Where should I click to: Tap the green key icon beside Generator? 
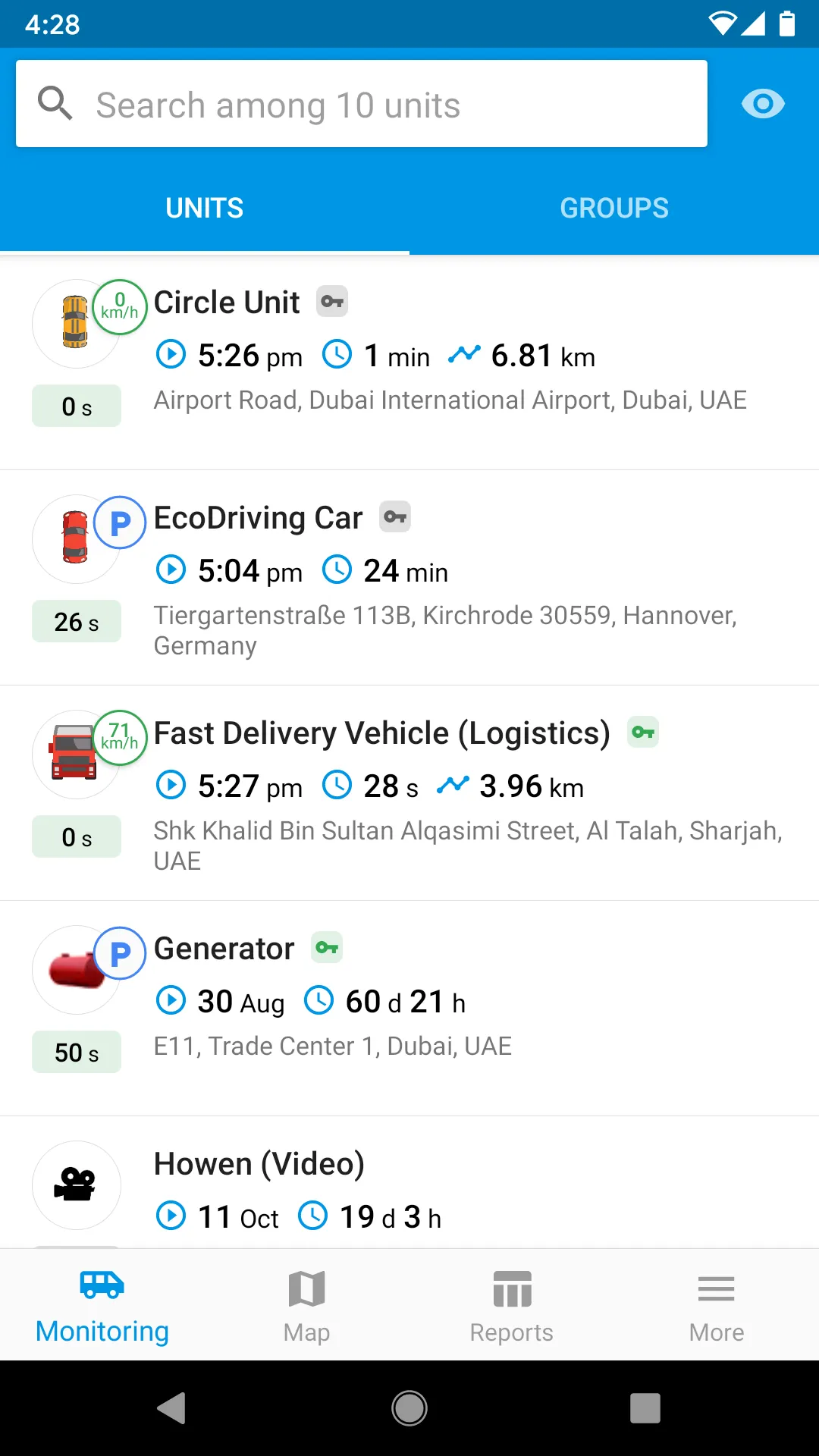click(x=327, y=948)
